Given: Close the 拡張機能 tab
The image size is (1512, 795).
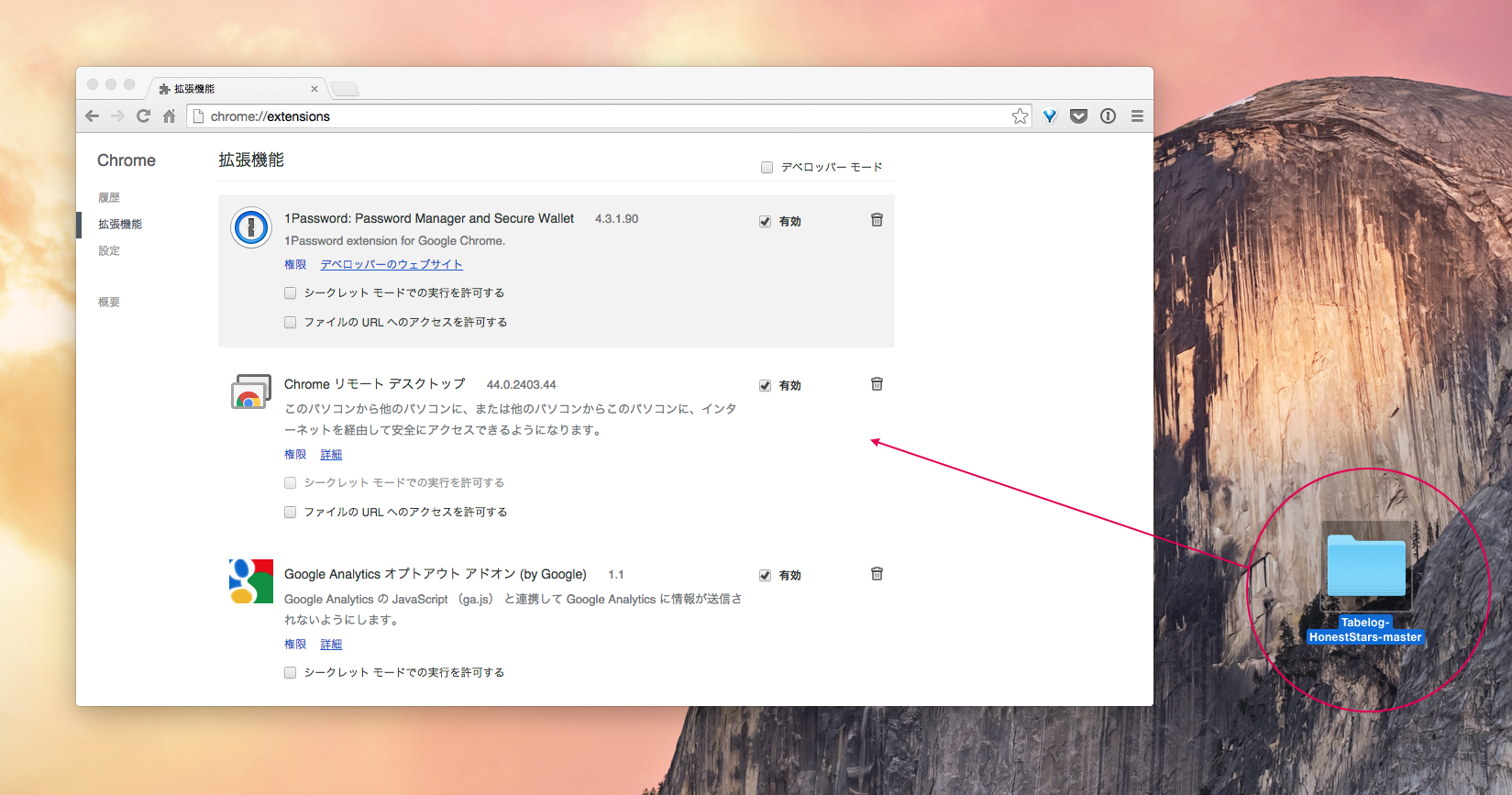Looking at the screenshot, I should pos(315,89).
